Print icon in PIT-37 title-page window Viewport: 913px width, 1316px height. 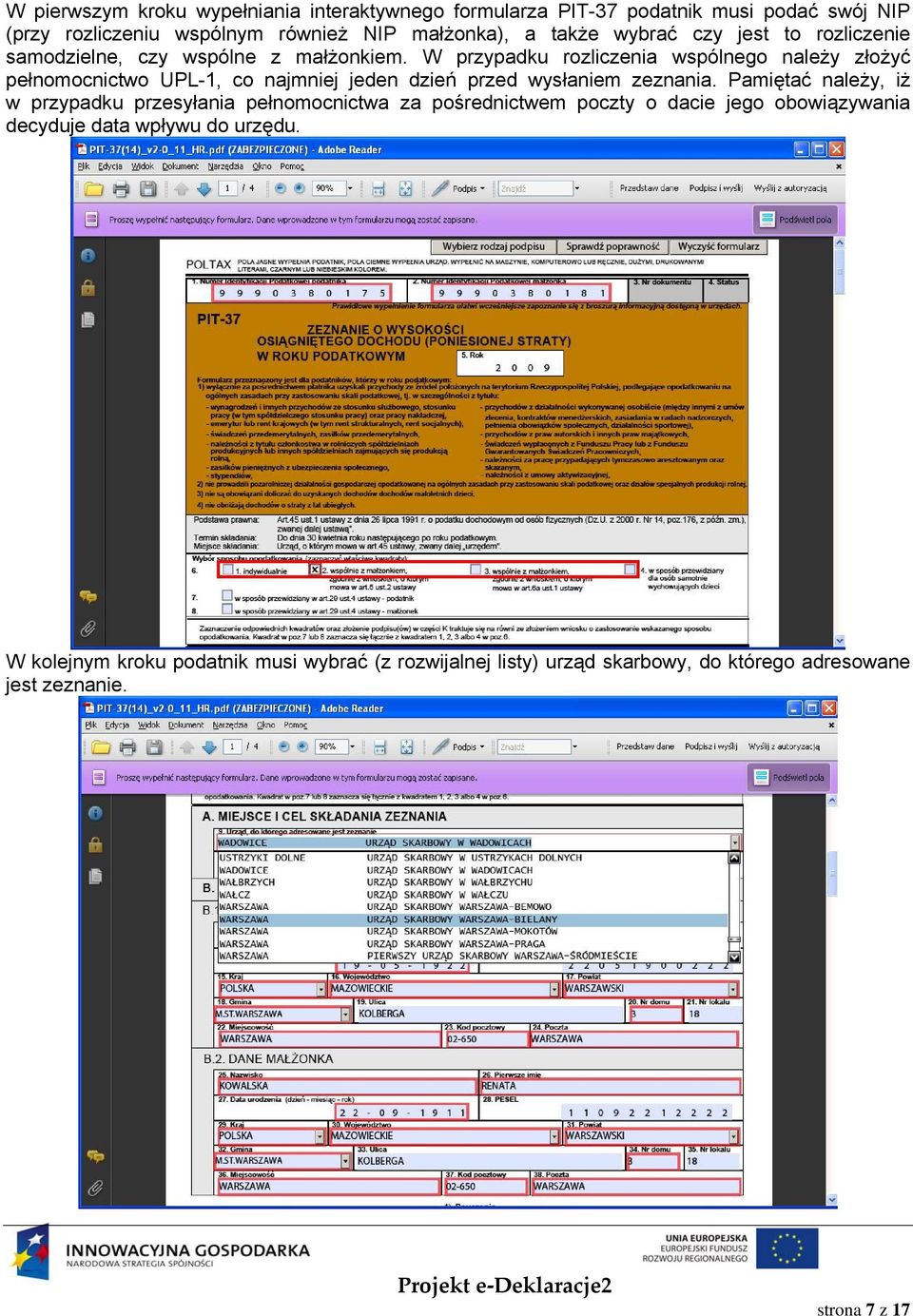pos(121,189)
